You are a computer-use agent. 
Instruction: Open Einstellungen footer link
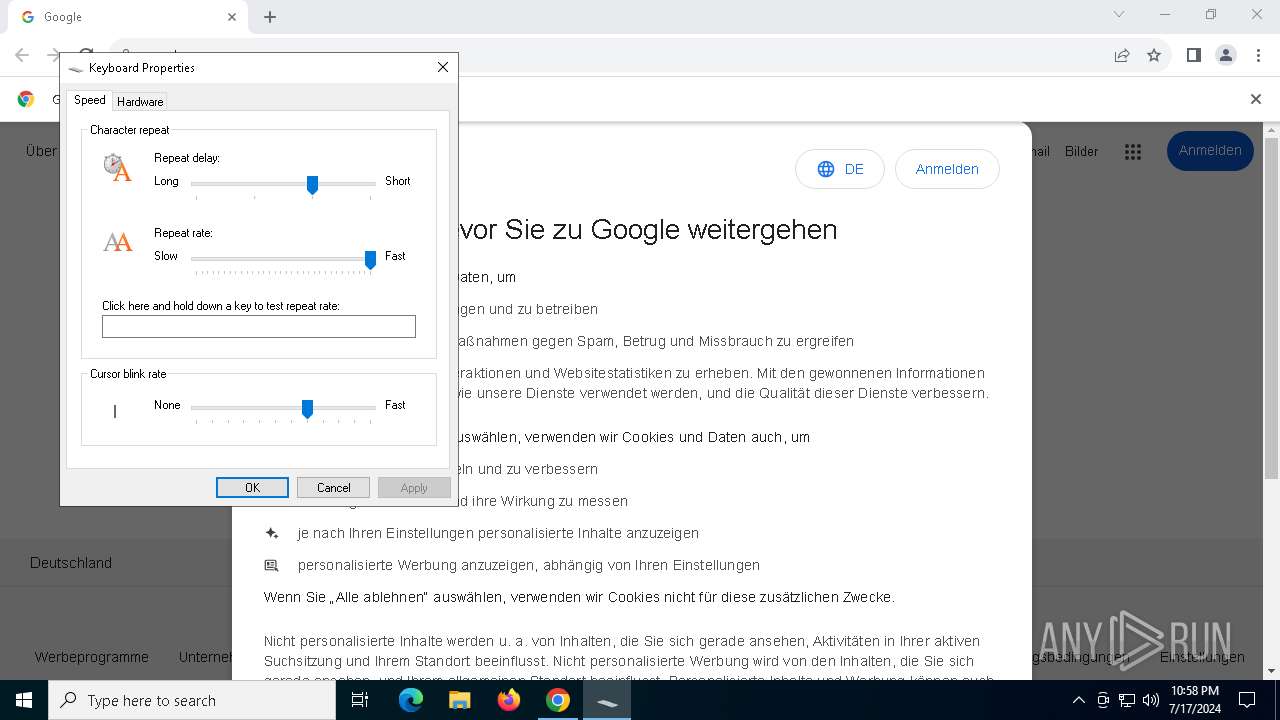1202,657
